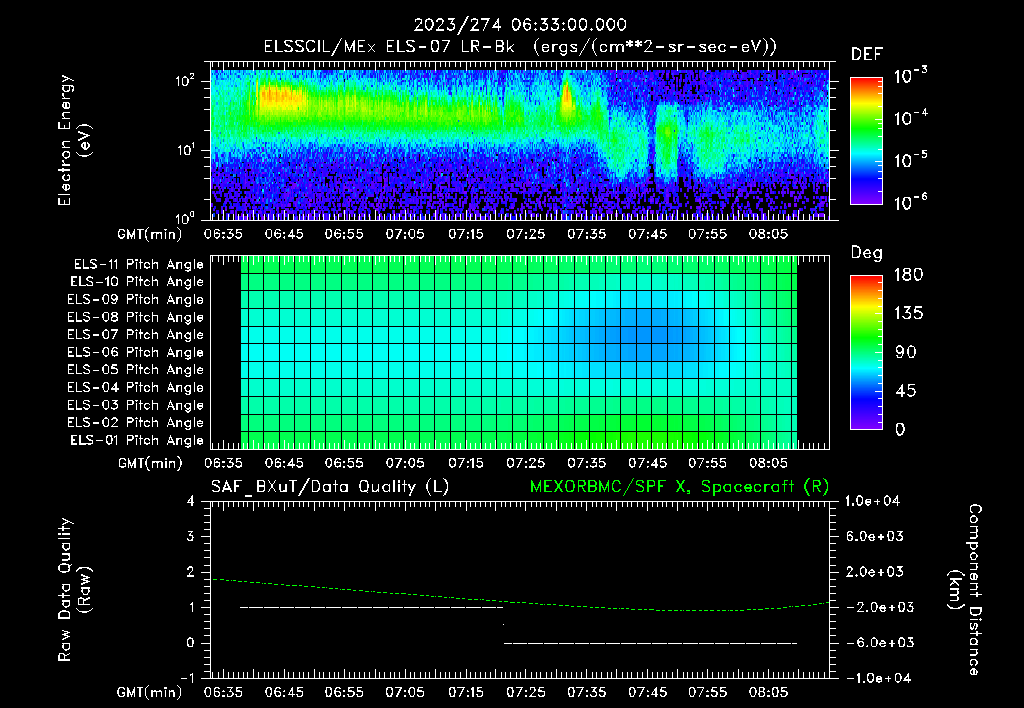Click the red high-flux spot near 06:45 in spectrogram
This screenshot has height=708, width=1024.
click(x=281, y=98)
